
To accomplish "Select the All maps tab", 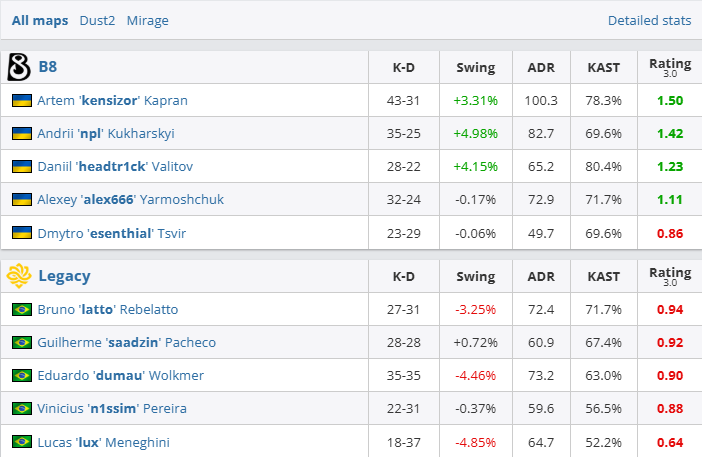I will (40, 20).
